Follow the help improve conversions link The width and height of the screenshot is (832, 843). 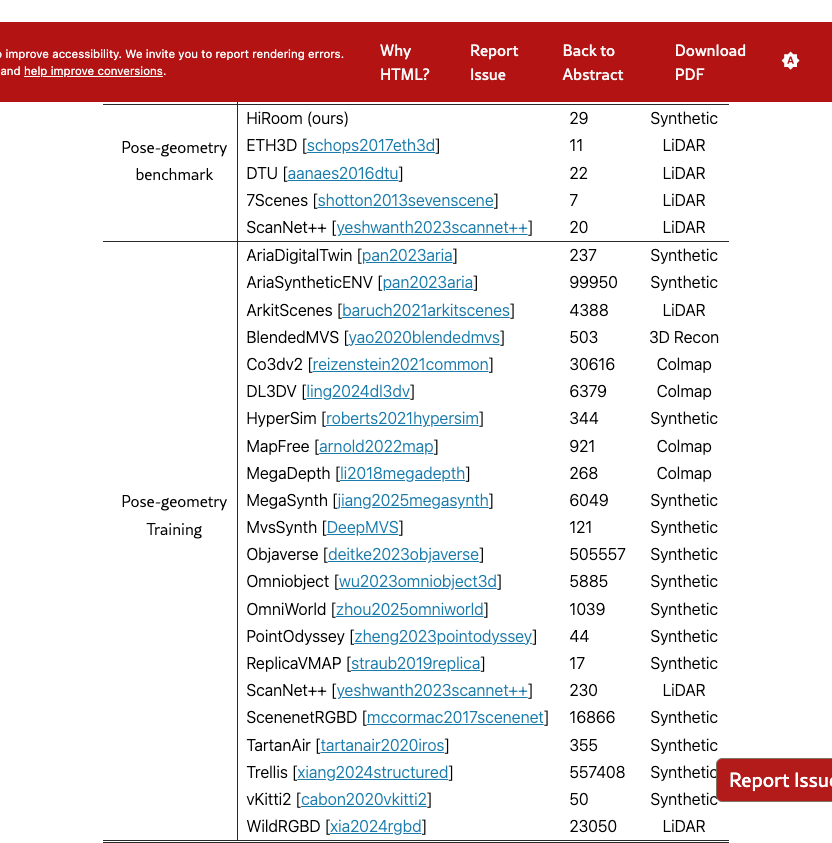tap(93, 71)
